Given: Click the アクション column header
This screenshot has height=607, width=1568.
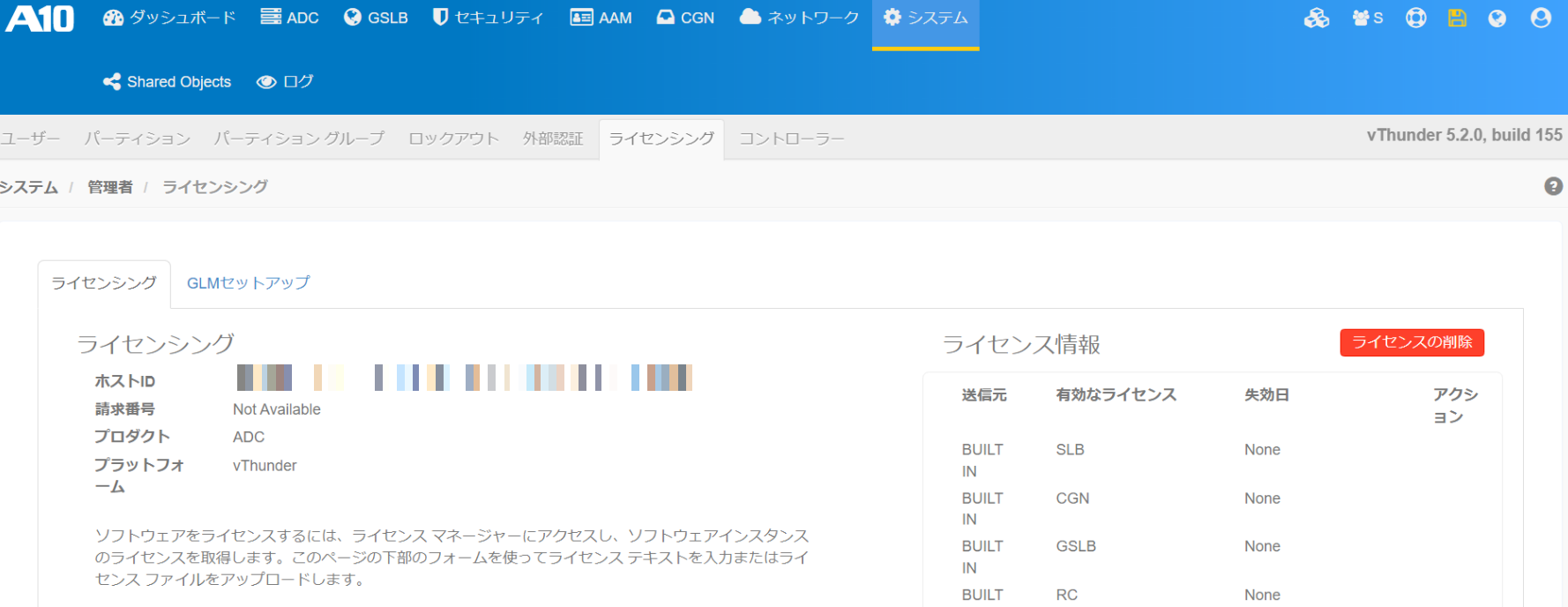Looking at the screenshot, I should coord(1455,406).
